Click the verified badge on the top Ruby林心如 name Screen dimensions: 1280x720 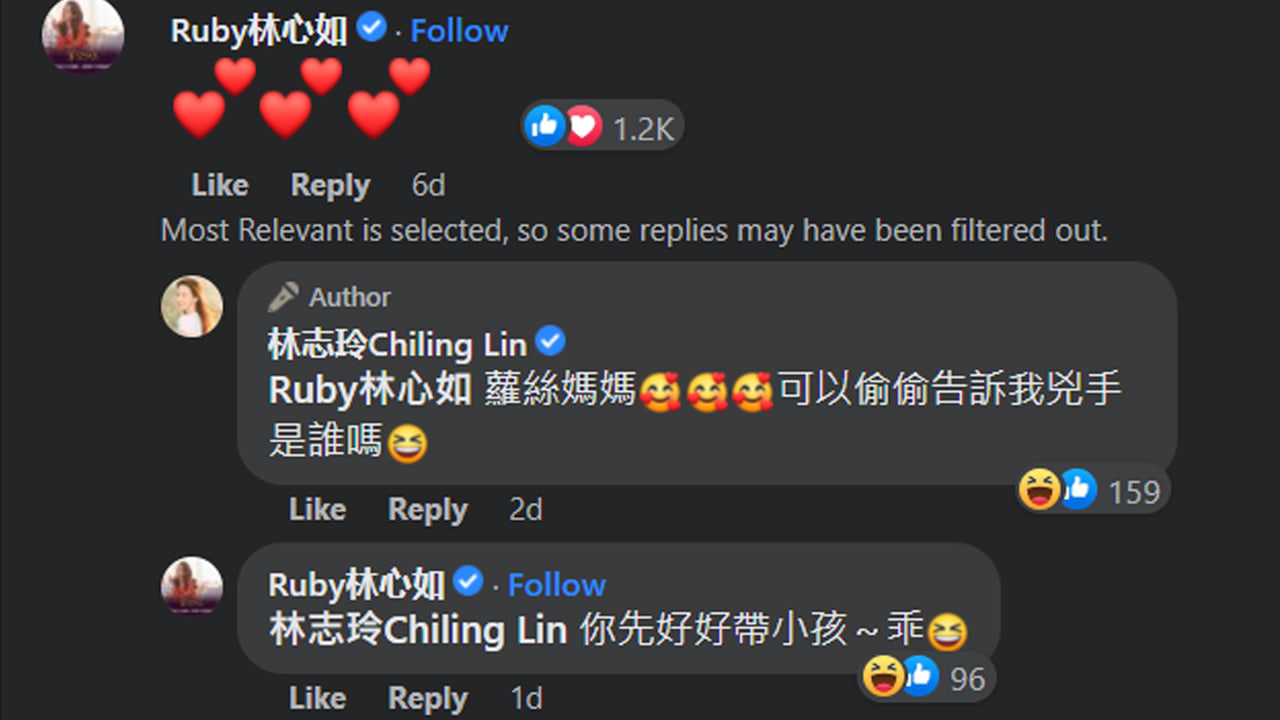[372, 28]
